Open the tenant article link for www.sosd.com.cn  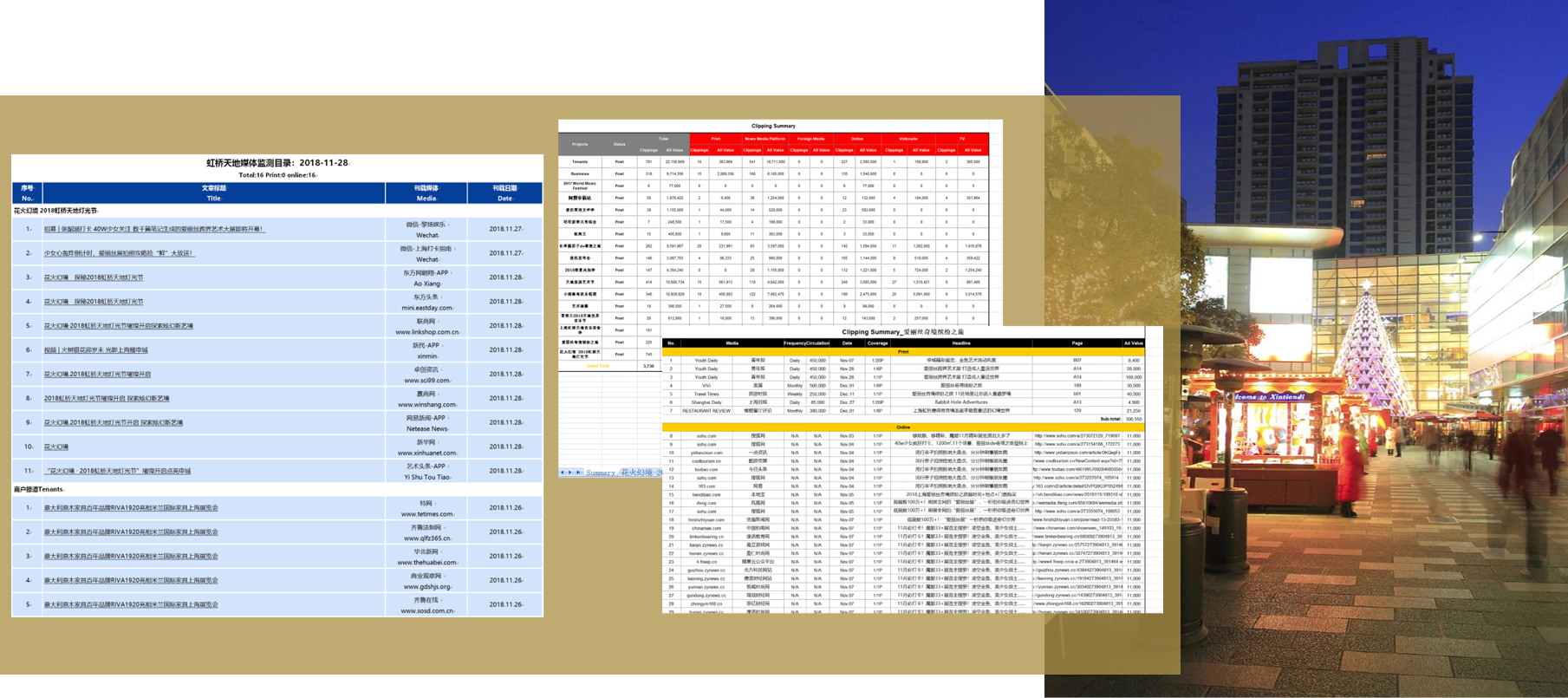pos(131,605)
